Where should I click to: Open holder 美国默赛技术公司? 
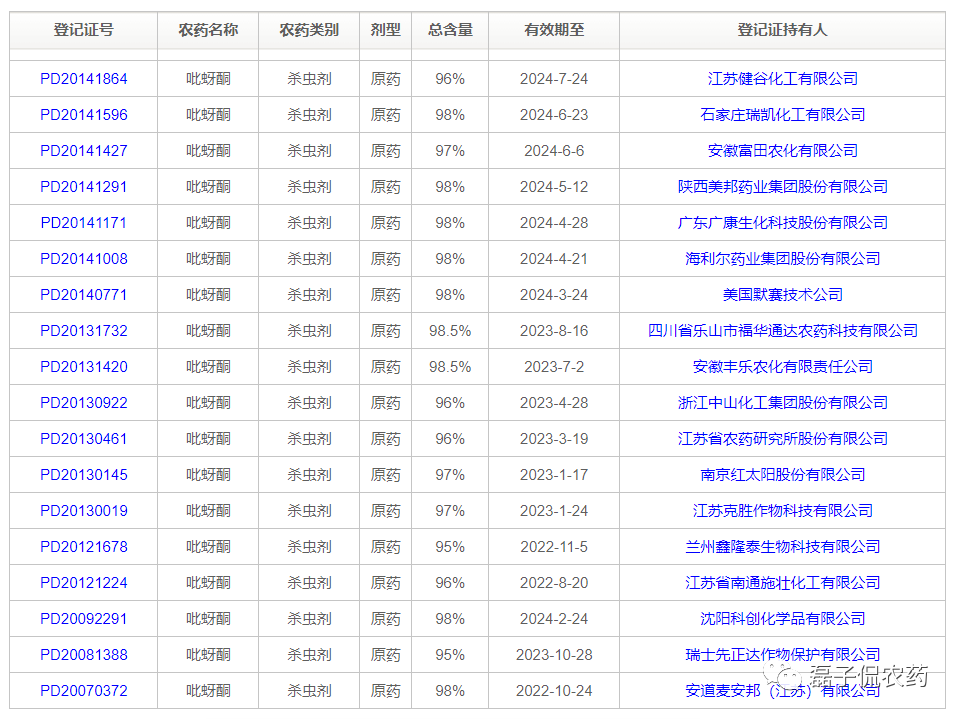pos(782,295)
